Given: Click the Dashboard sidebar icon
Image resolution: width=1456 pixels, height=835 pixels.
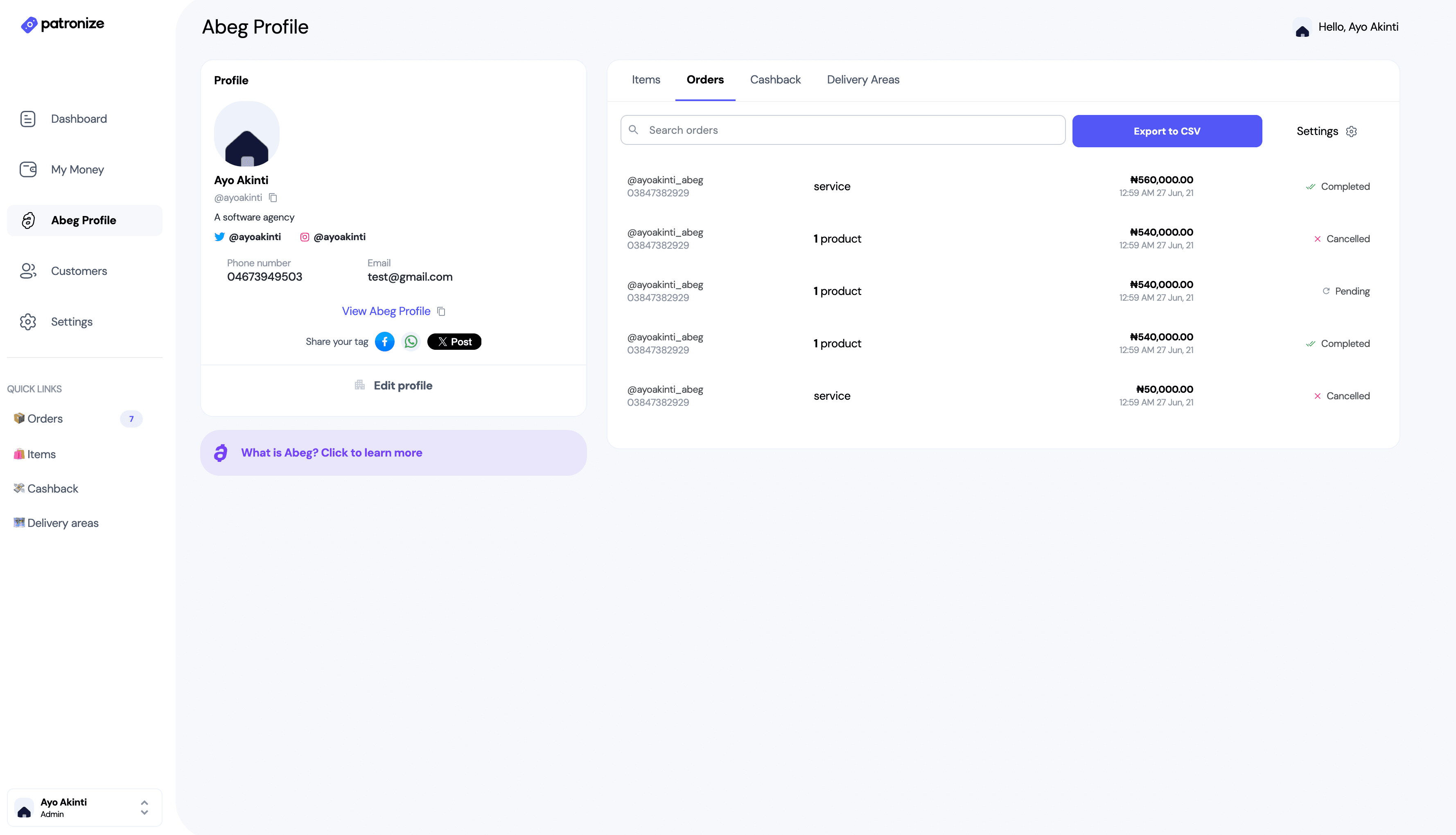Looking at the screenshot, I should point(27,119).
